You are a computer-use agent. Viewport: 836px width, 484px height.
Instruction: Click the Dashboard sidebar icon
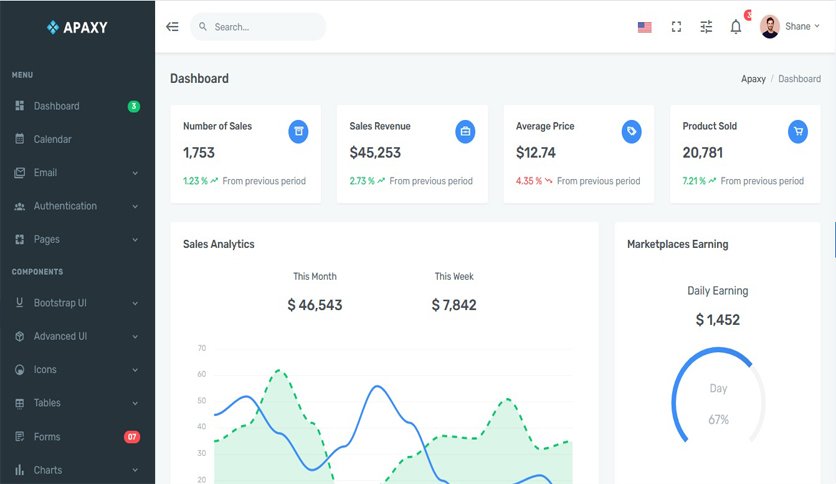click(x=20, y=106)
